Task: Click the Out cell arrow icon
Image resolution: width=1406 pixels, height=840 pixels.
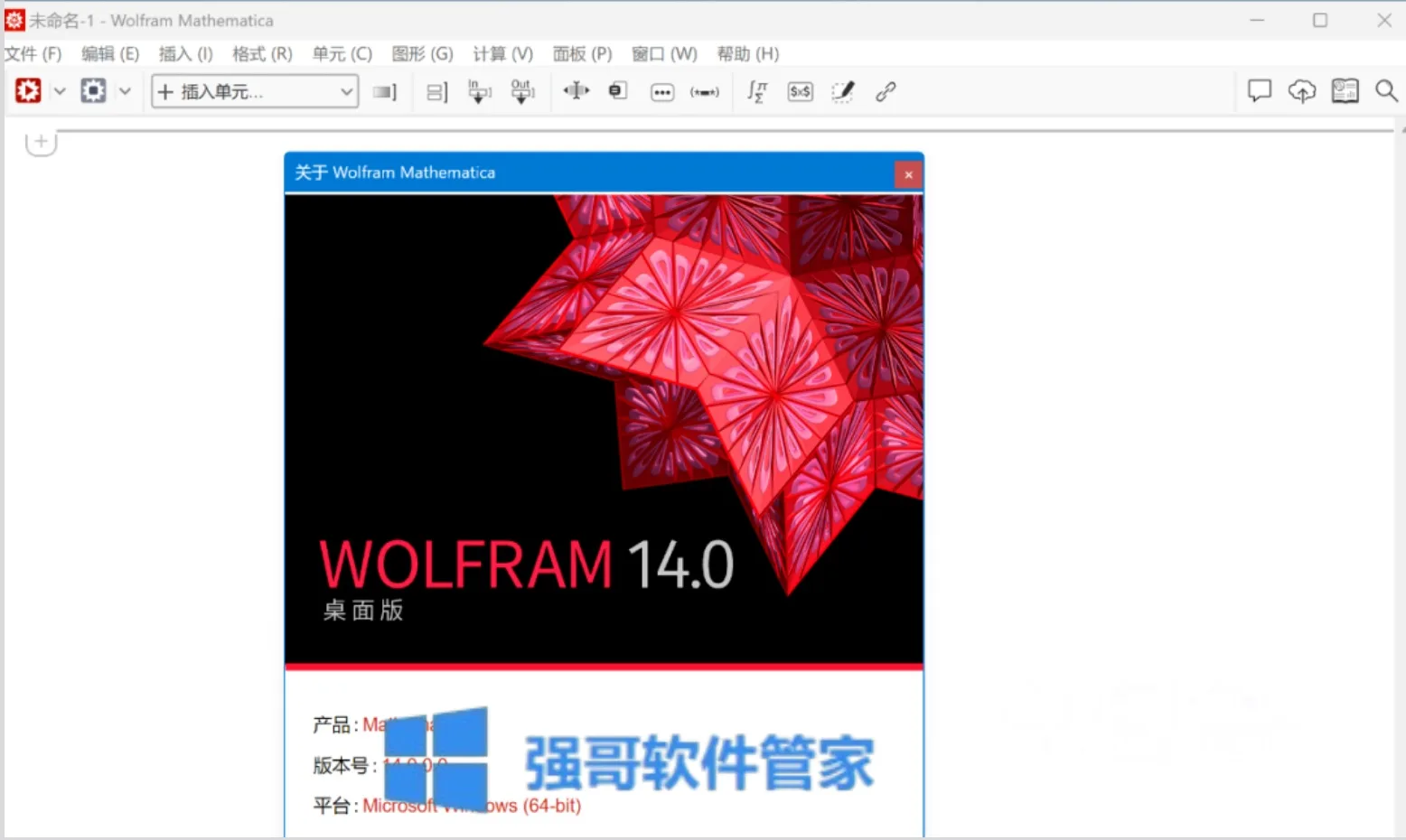Action: tap(522, 91)
